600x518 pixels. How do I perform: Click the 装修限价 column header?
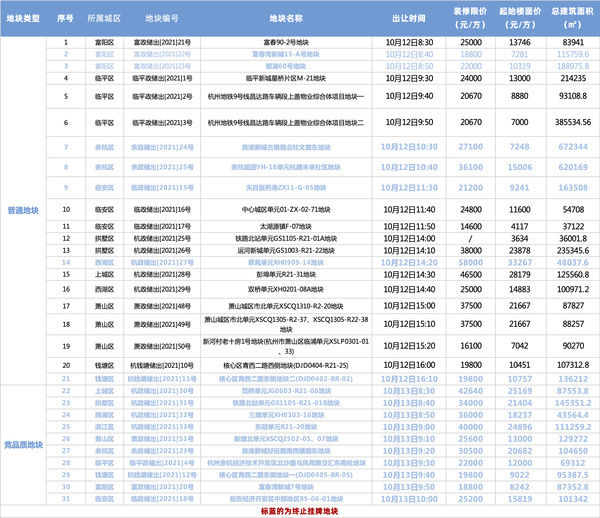click(470, 18)
